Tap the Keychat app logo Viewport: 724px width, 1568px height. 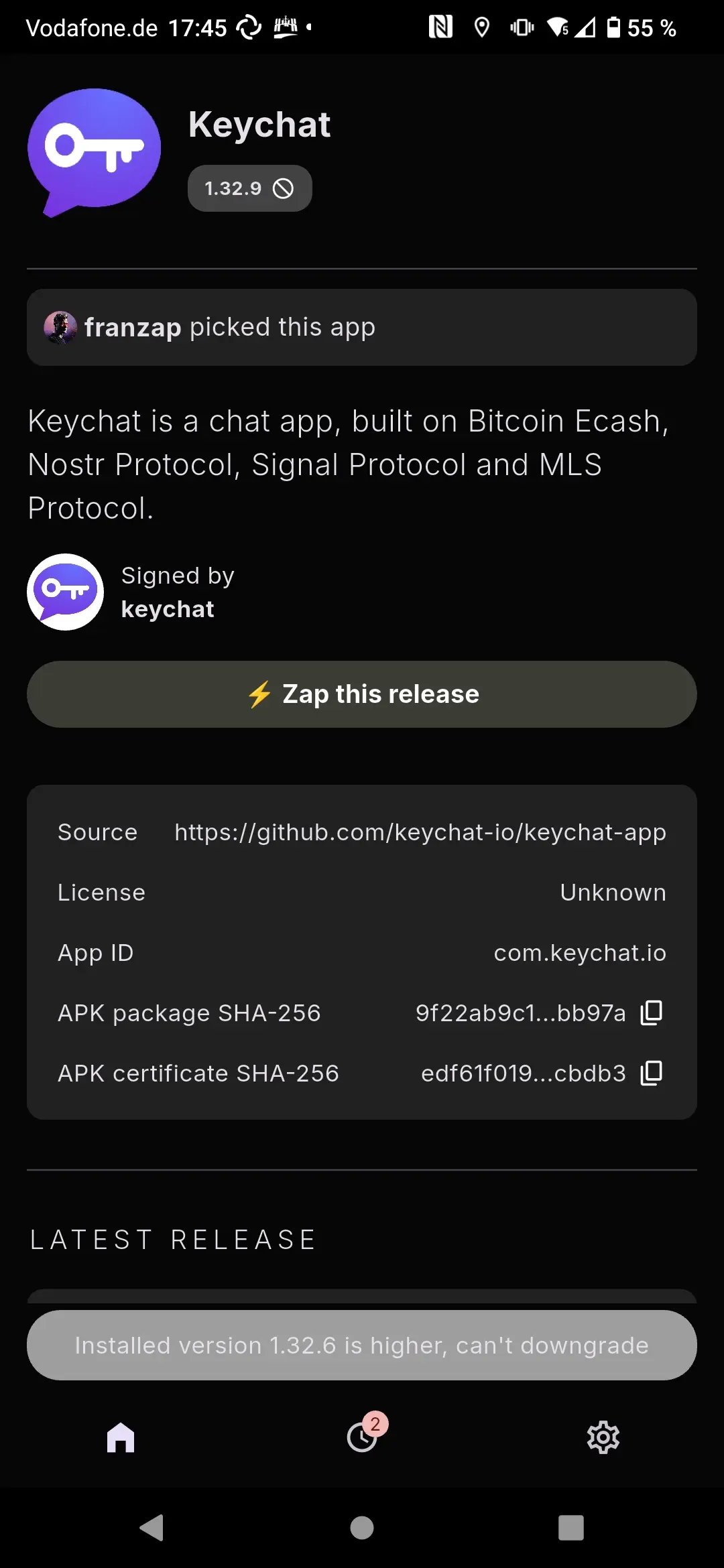(x=94, y=152)
